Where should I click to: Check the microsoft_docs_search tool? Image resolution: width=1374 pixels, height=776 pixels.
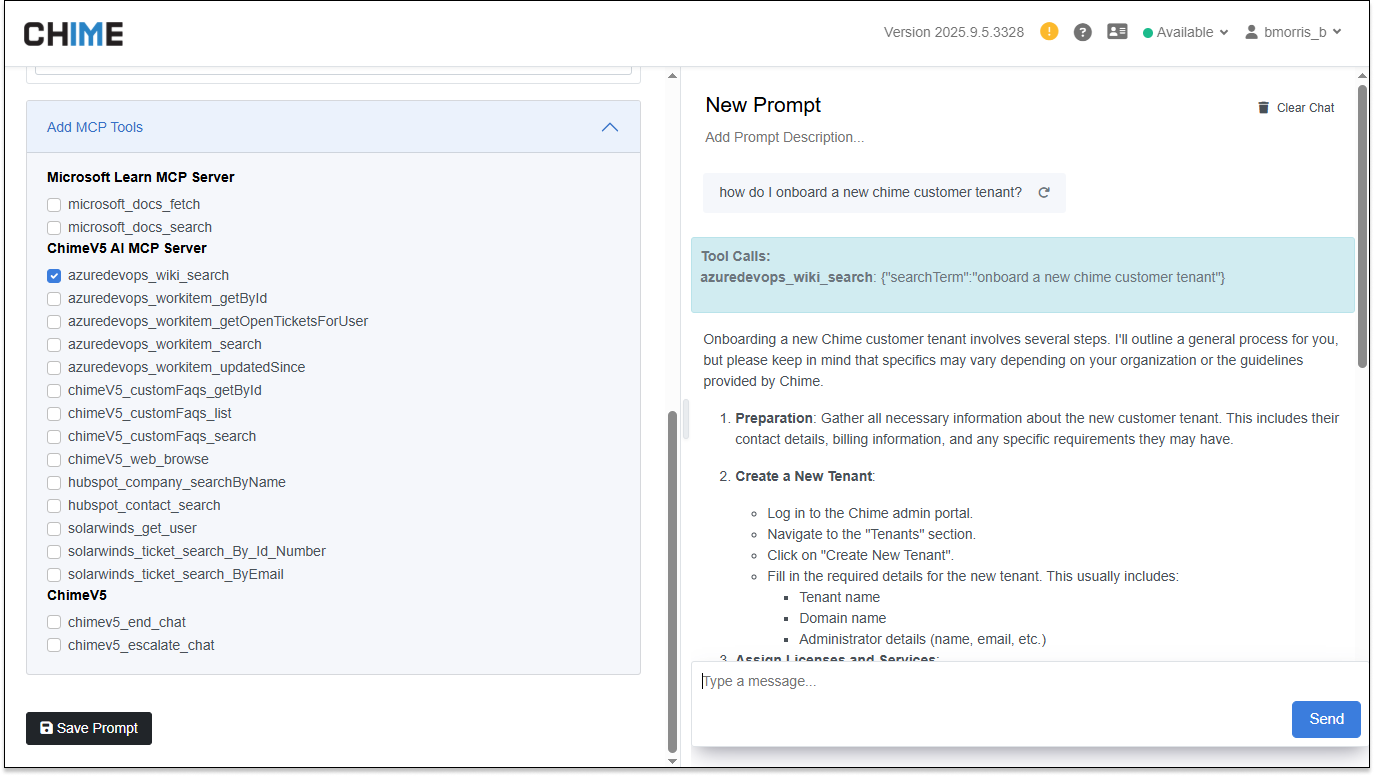(x=54, y=227)
